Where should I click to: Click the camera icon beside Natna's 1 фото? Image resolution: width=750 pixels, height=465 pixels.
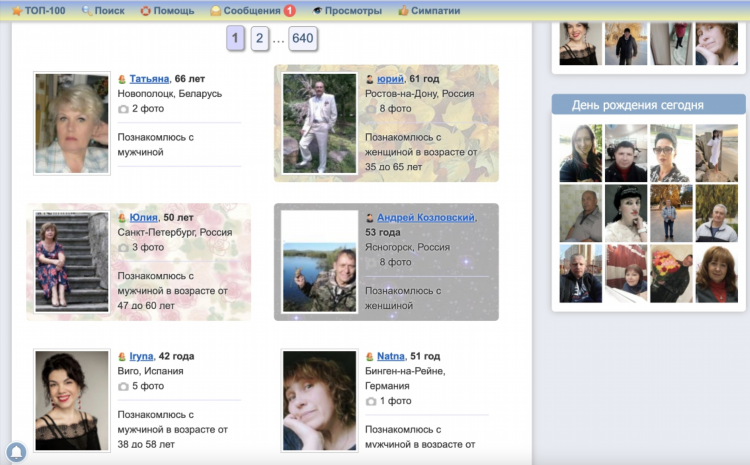(x=371, y=401)
